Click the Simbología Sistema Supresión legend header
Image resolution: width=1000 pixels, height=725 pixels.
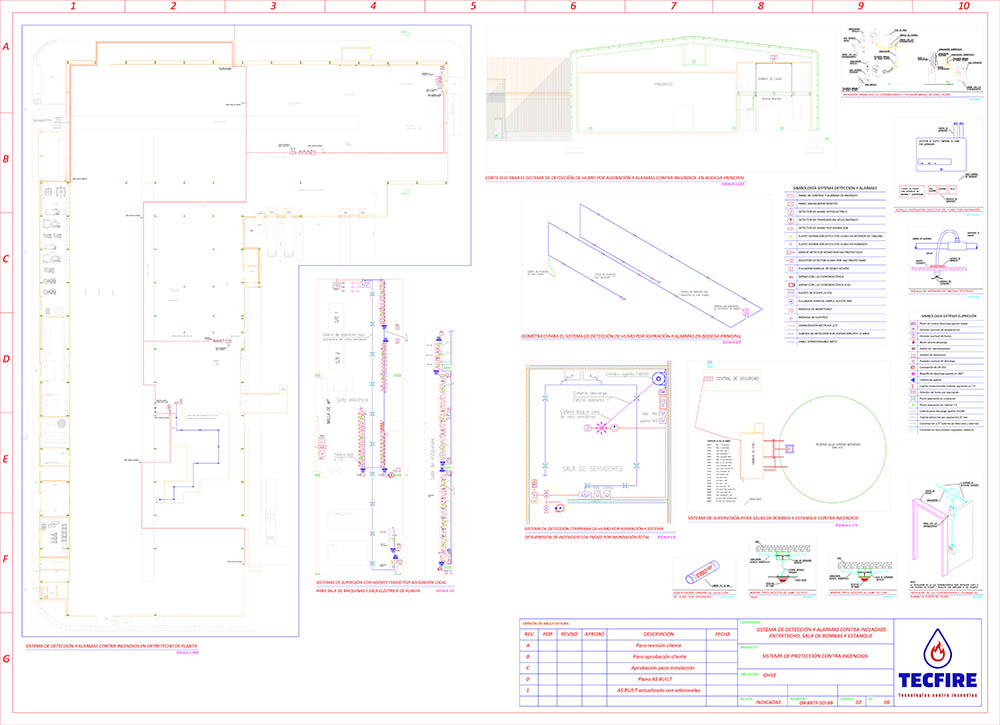[x=945, y=314]
